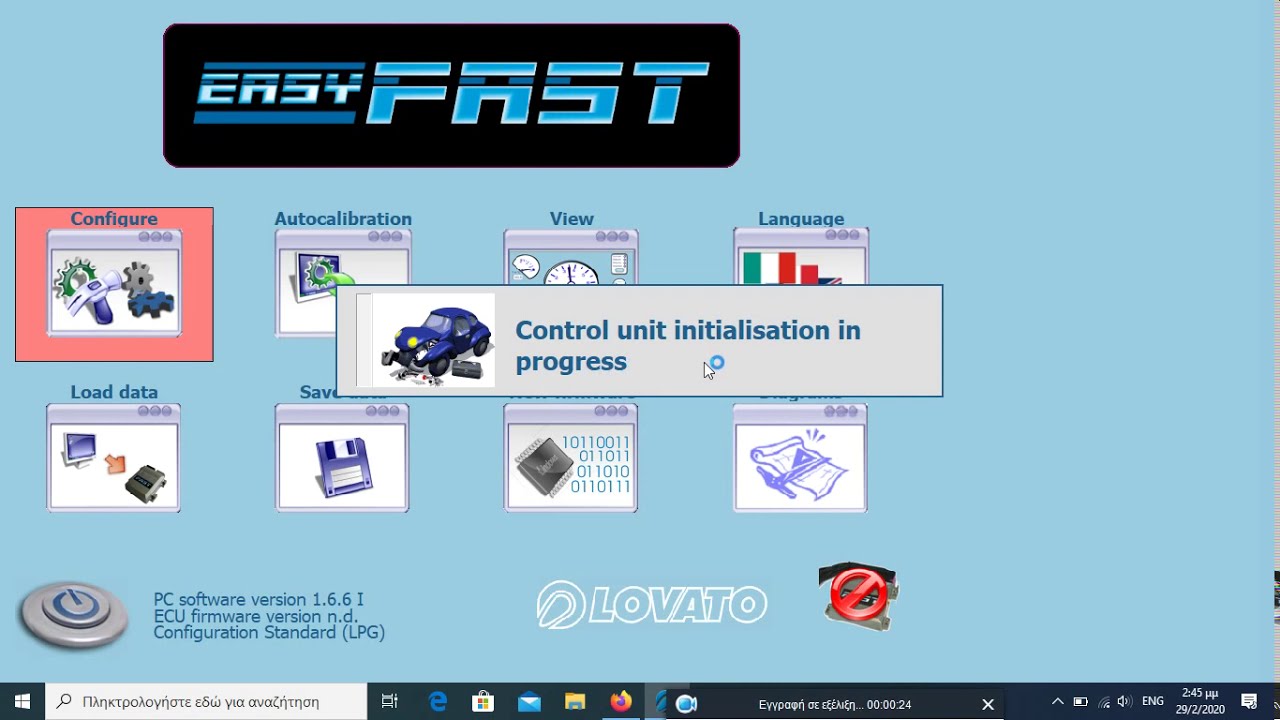Open File Explorer from the taskbar
This screenshot has height=720, width=1280.
tap(575, 702)
